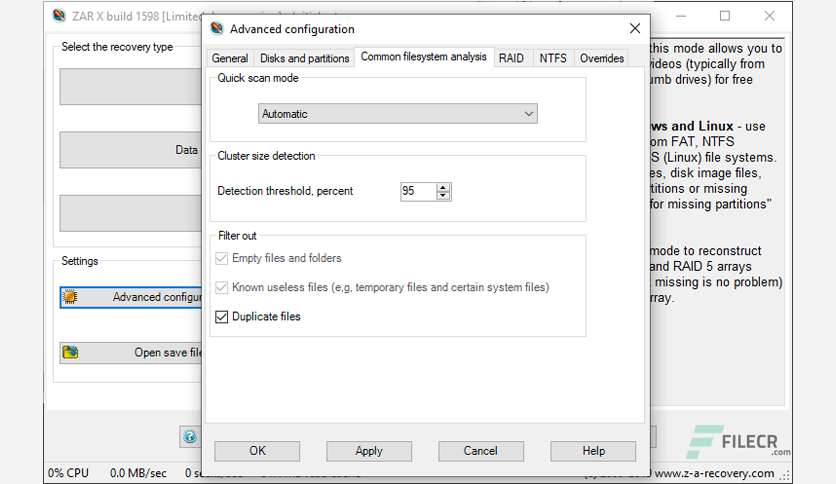
Task: Click the Advanced configuration button in the Settings group
Action: 131,297
